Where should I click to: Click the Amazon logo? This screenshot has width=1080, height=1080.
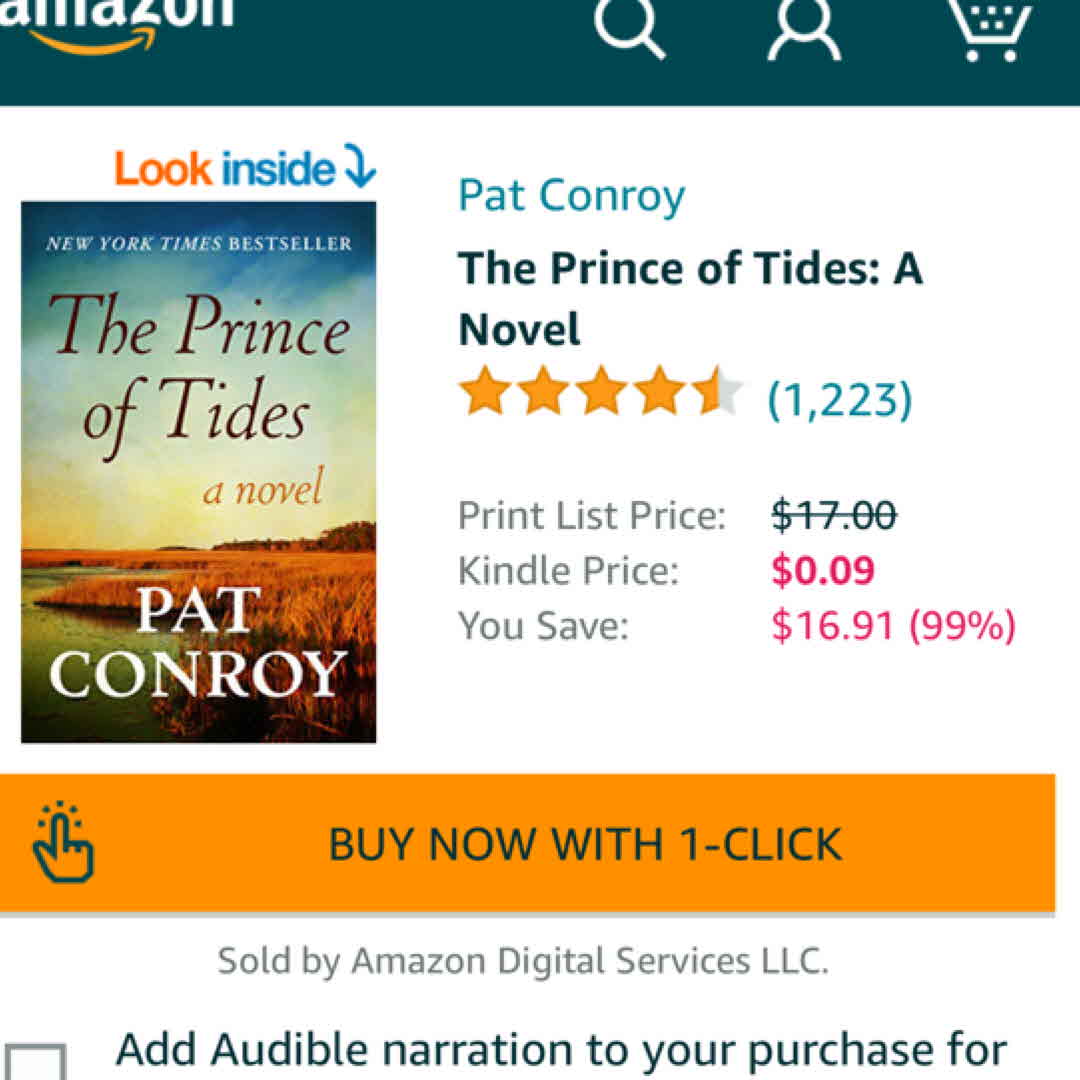115,22
